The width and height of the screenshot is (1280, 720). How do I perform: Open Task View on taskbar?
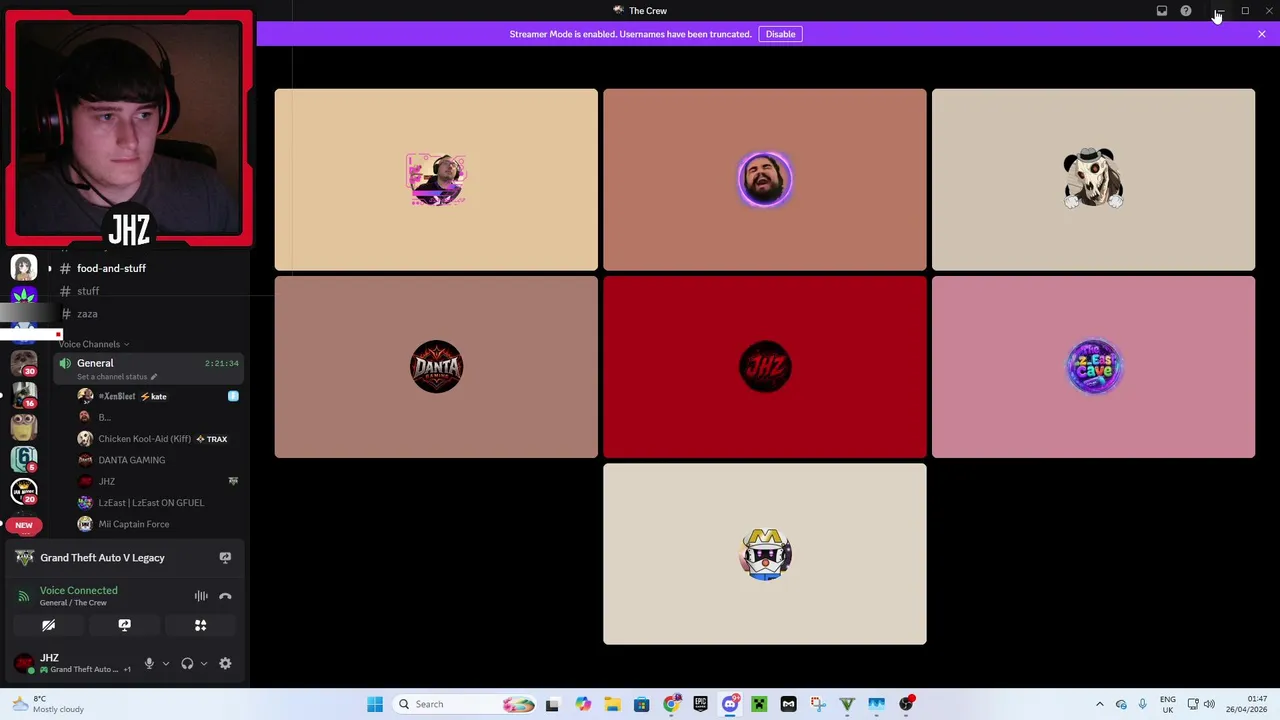pyautogui.click(x=552, y=704)
